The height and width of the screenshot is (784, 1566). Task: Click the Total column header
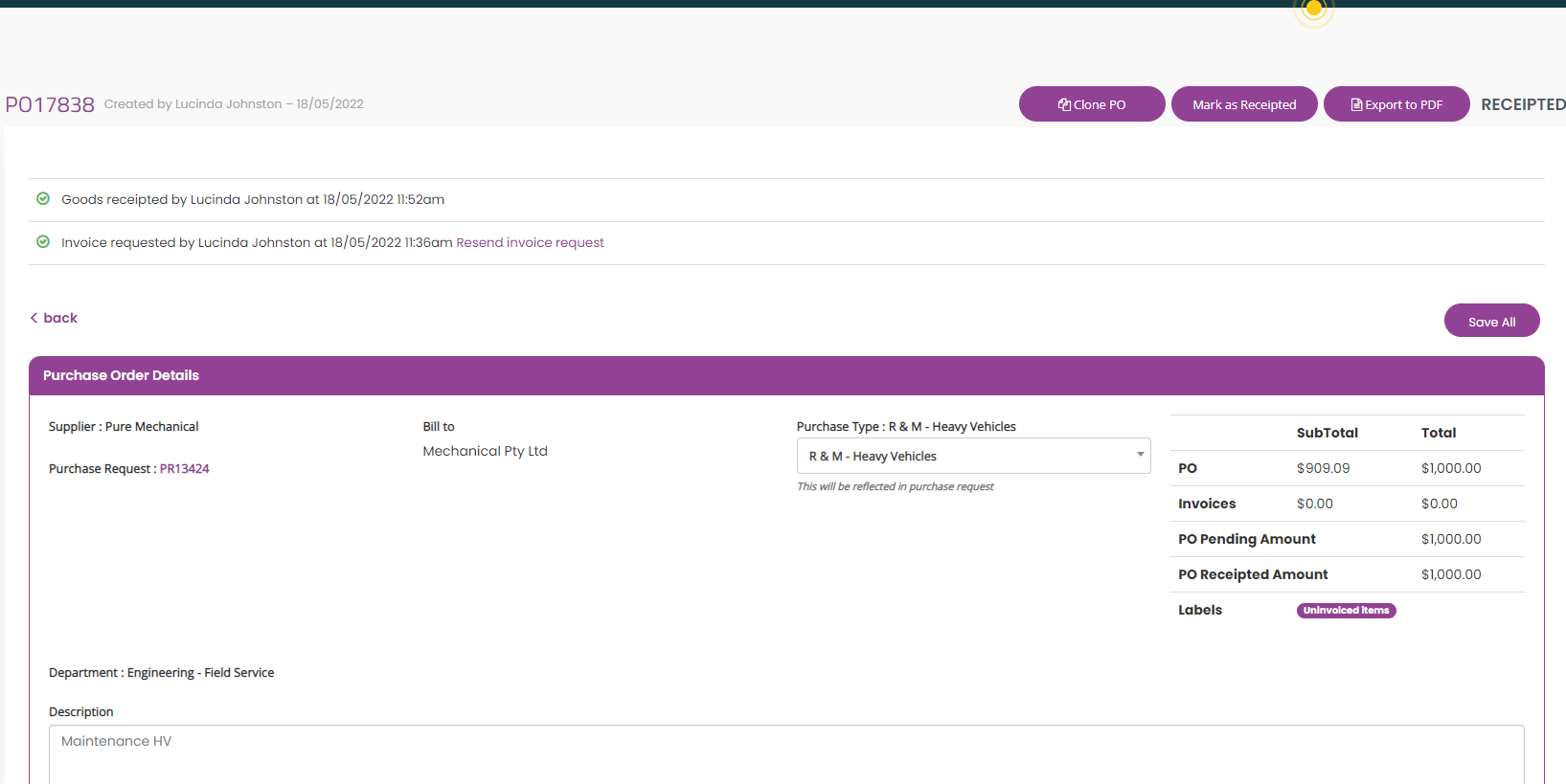coord(1438,433)
